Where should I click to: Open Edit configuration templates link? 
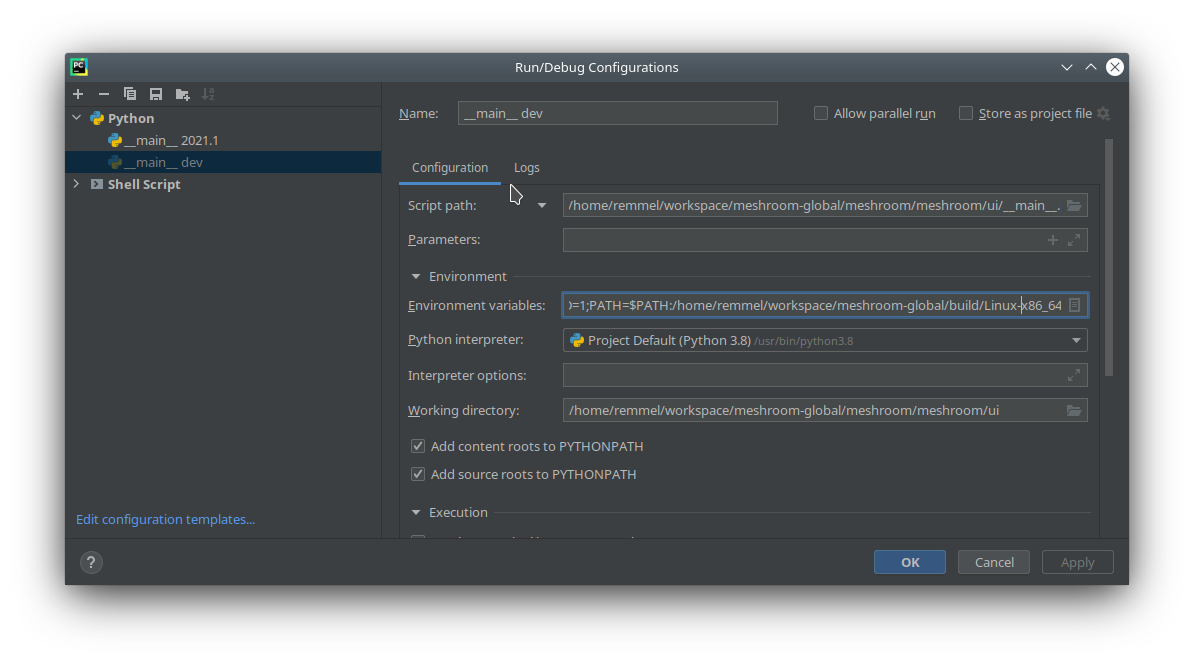point(165,520)
